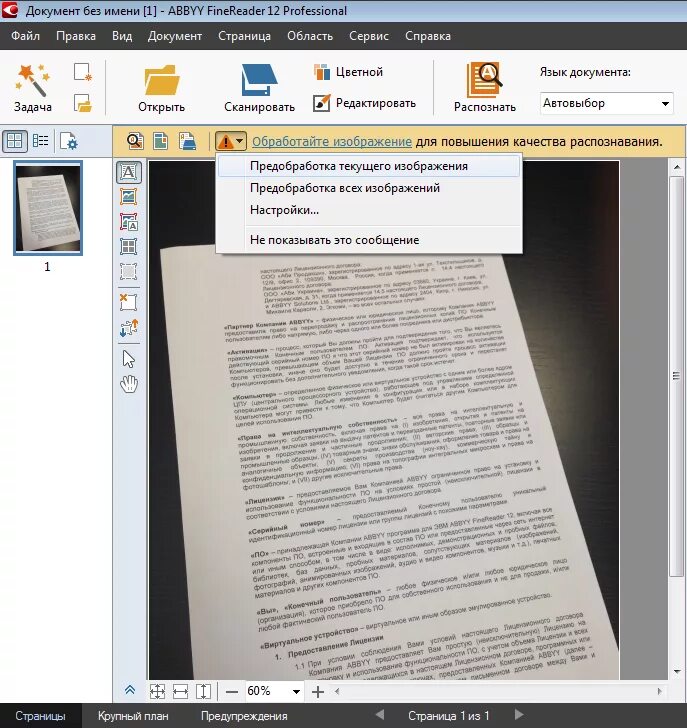687x728 pixels.
Task: Open the Область menu
Action: pos(310,36)
